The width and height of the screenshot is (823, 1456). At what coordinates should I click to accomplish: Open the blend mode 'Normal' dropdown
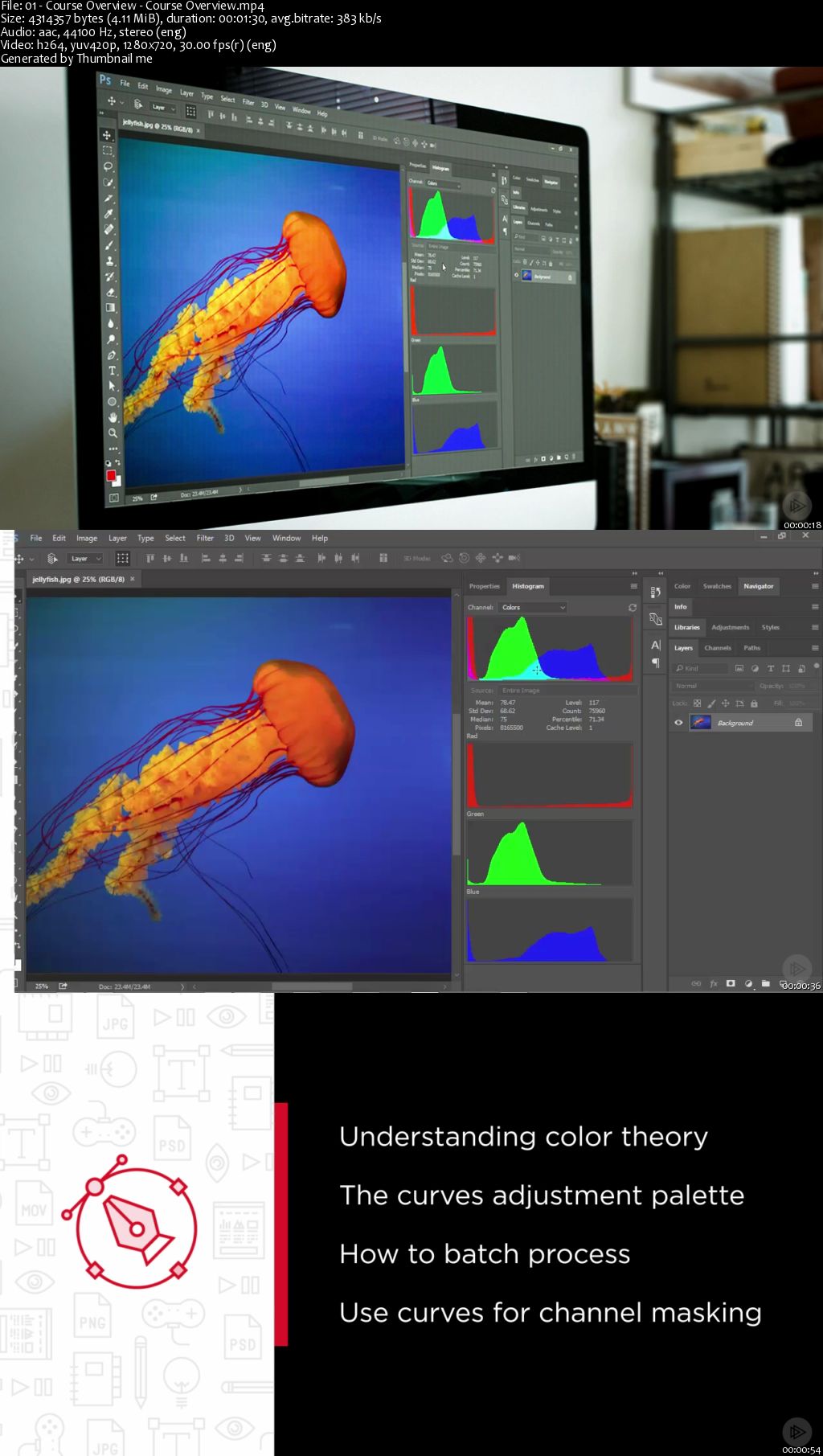coord(712,686)
